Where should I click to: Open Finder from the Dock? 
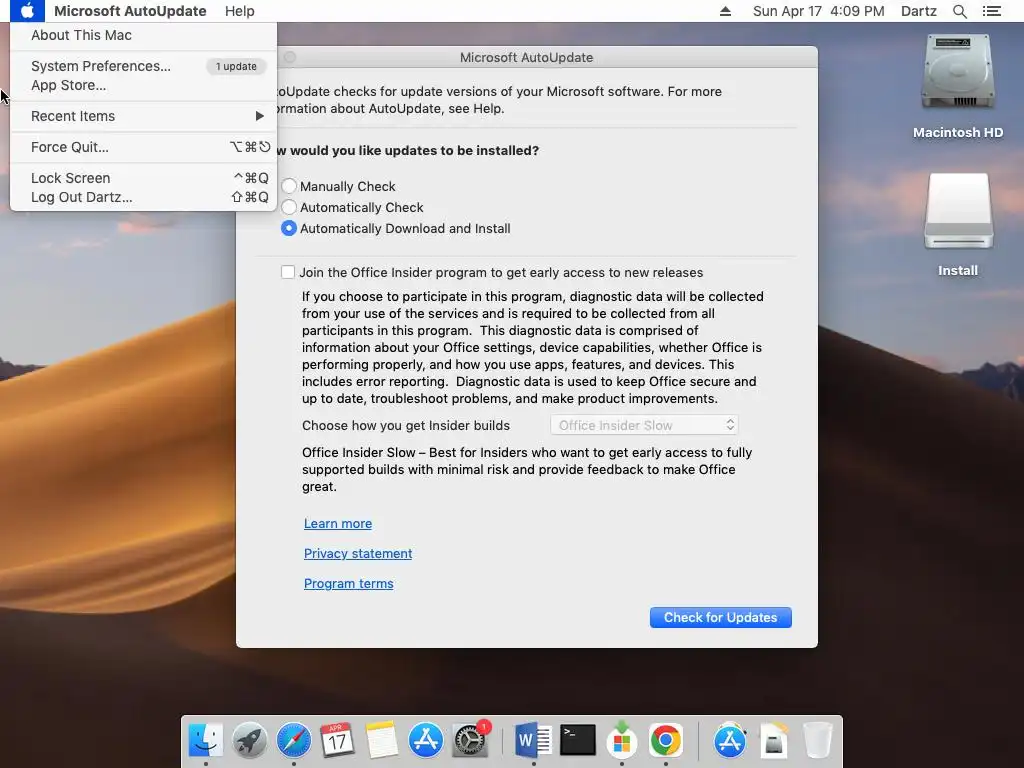tap(206, 741)
